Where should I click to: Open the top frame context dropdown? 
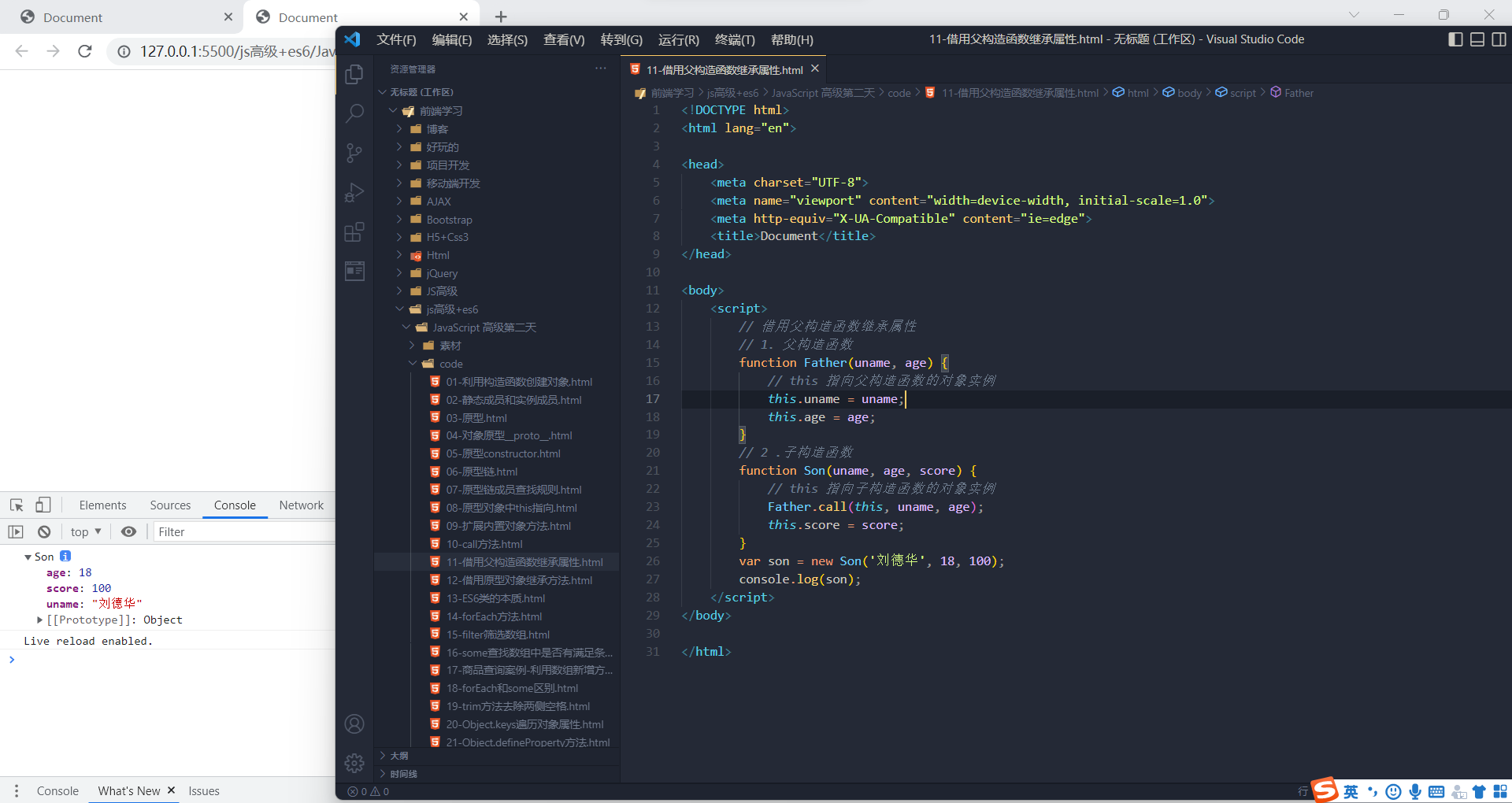tap(85, 531)
